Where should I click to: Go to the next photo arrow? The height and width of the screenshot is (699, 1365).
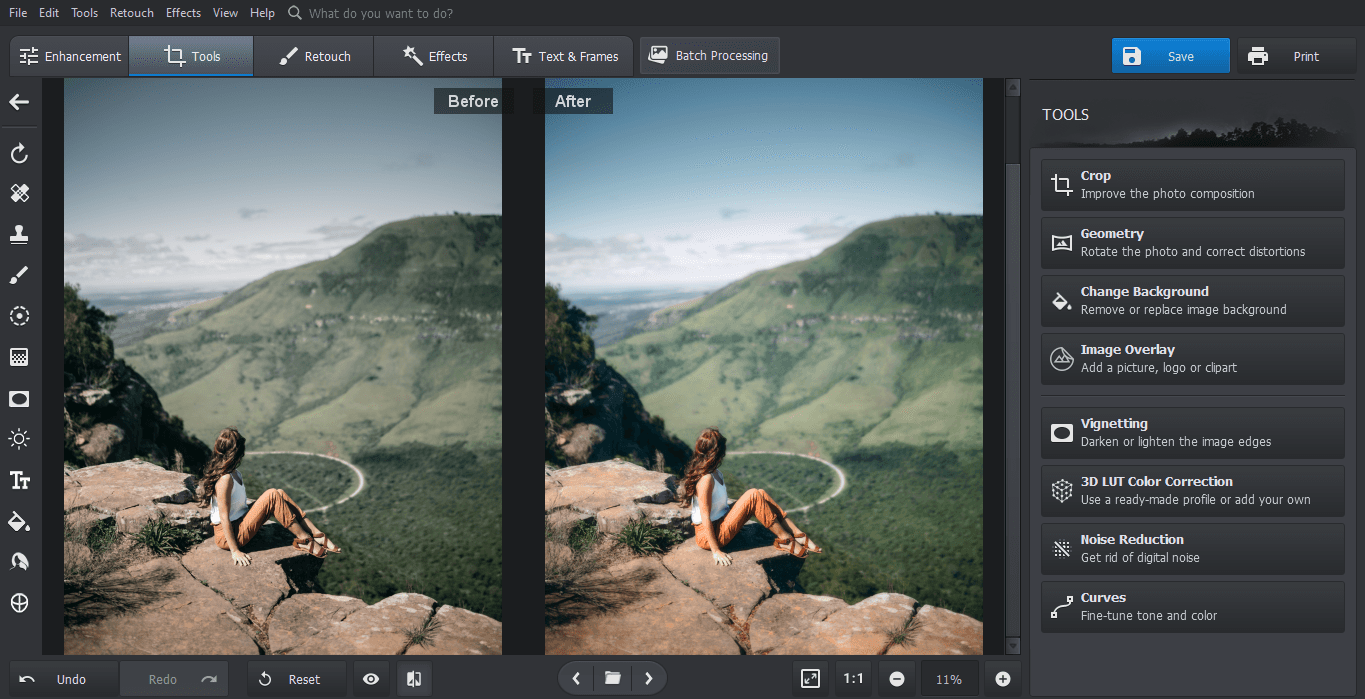[649, 679]
